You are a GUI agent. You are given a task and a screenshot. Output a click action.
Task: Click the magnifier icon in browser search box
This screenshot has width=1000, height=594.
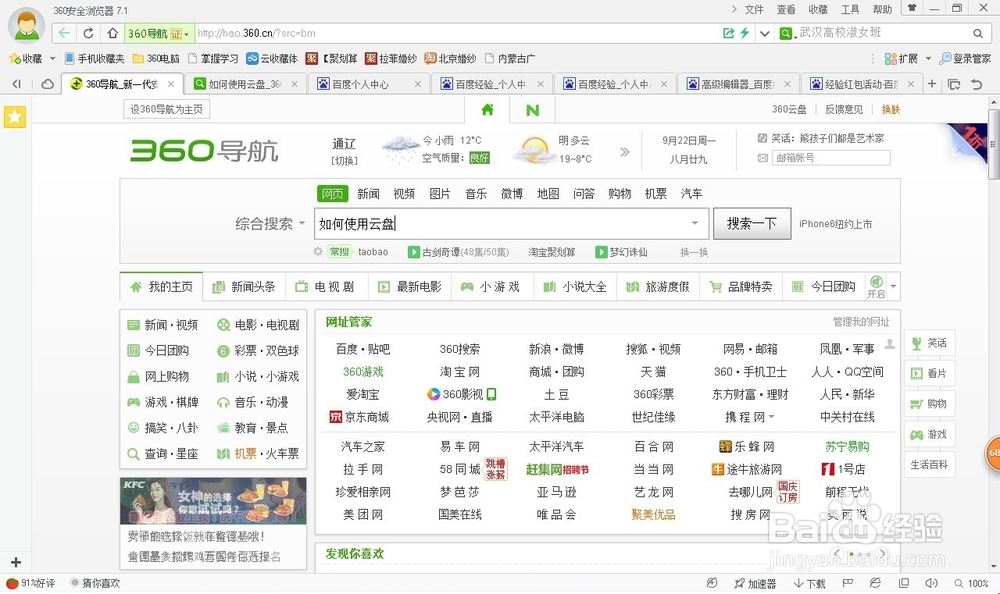coord(978,33)
